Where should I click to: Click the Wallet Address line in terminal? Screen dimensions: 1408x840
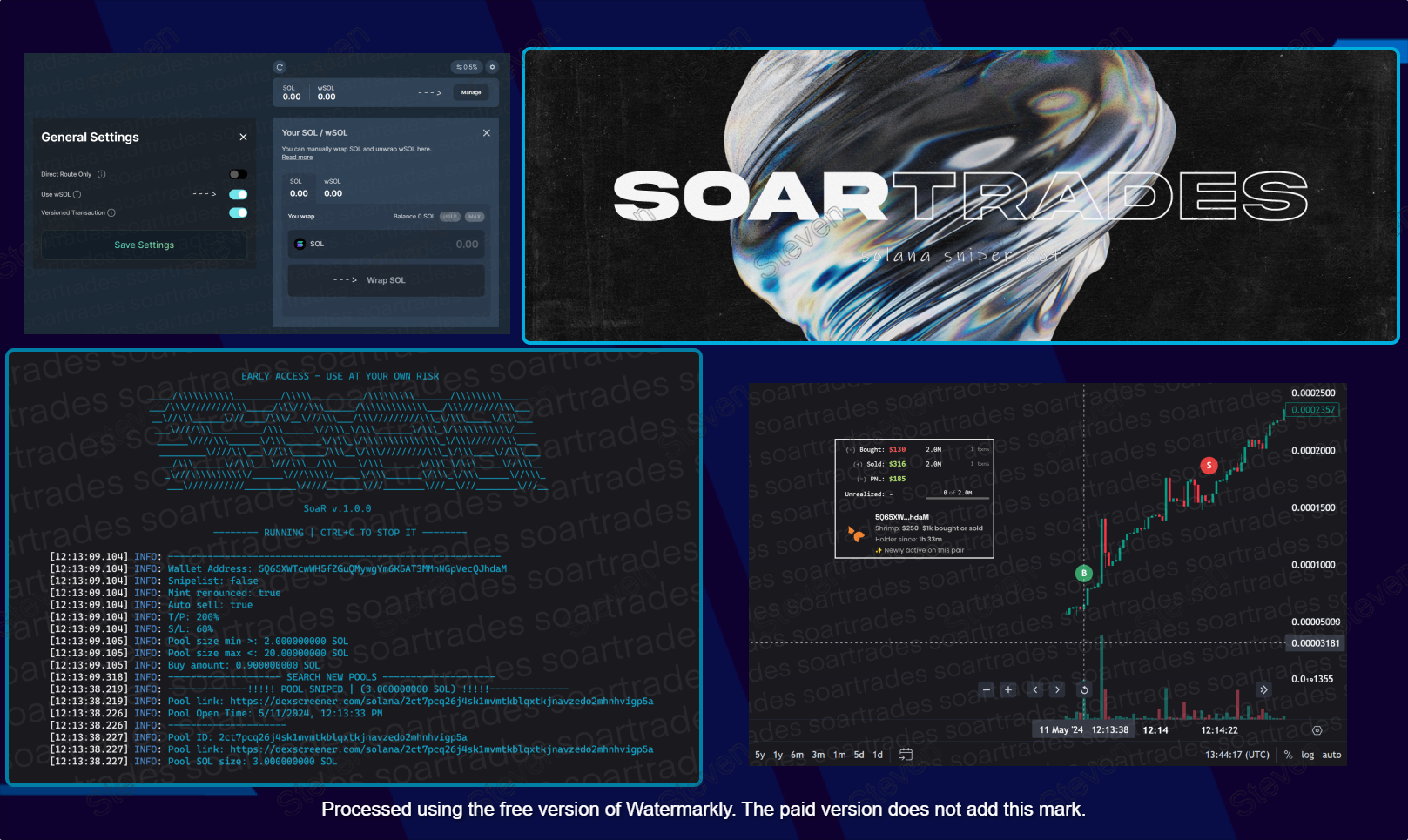click(279, 568)
